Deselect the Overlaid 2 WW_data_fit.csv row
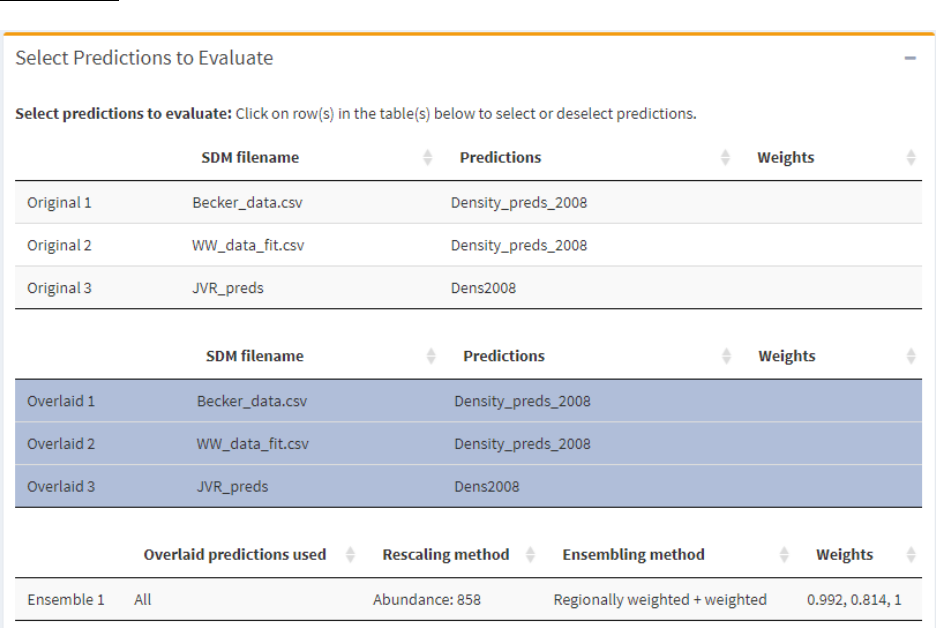The width and height of the screenshot is (936, 628). (x=469, y=444)
